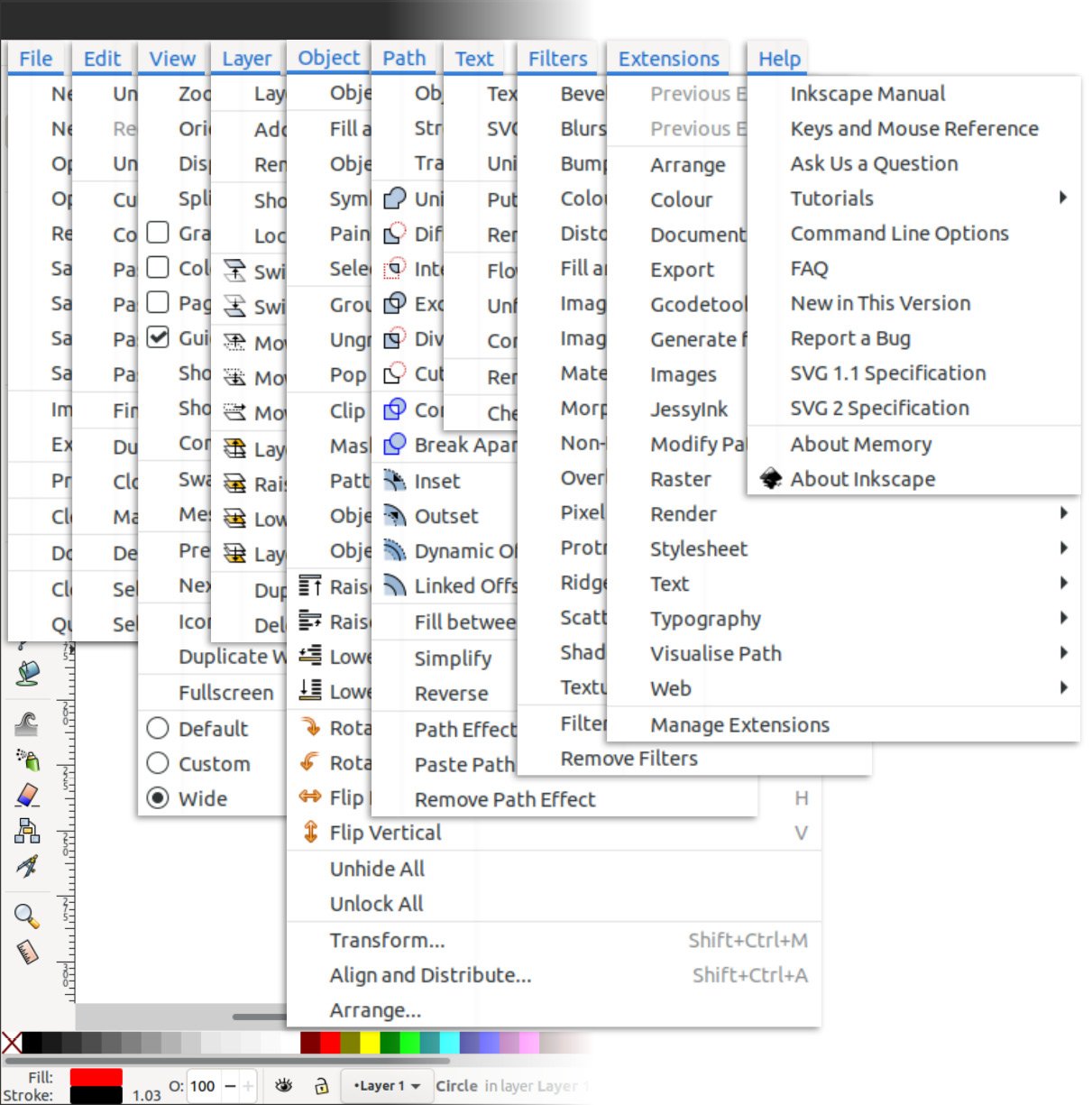This screenshot has height=1105, width=1092.
Task: Decrease opacity with the minus button
Action: pyautogui.click(x=230, y=1086)
